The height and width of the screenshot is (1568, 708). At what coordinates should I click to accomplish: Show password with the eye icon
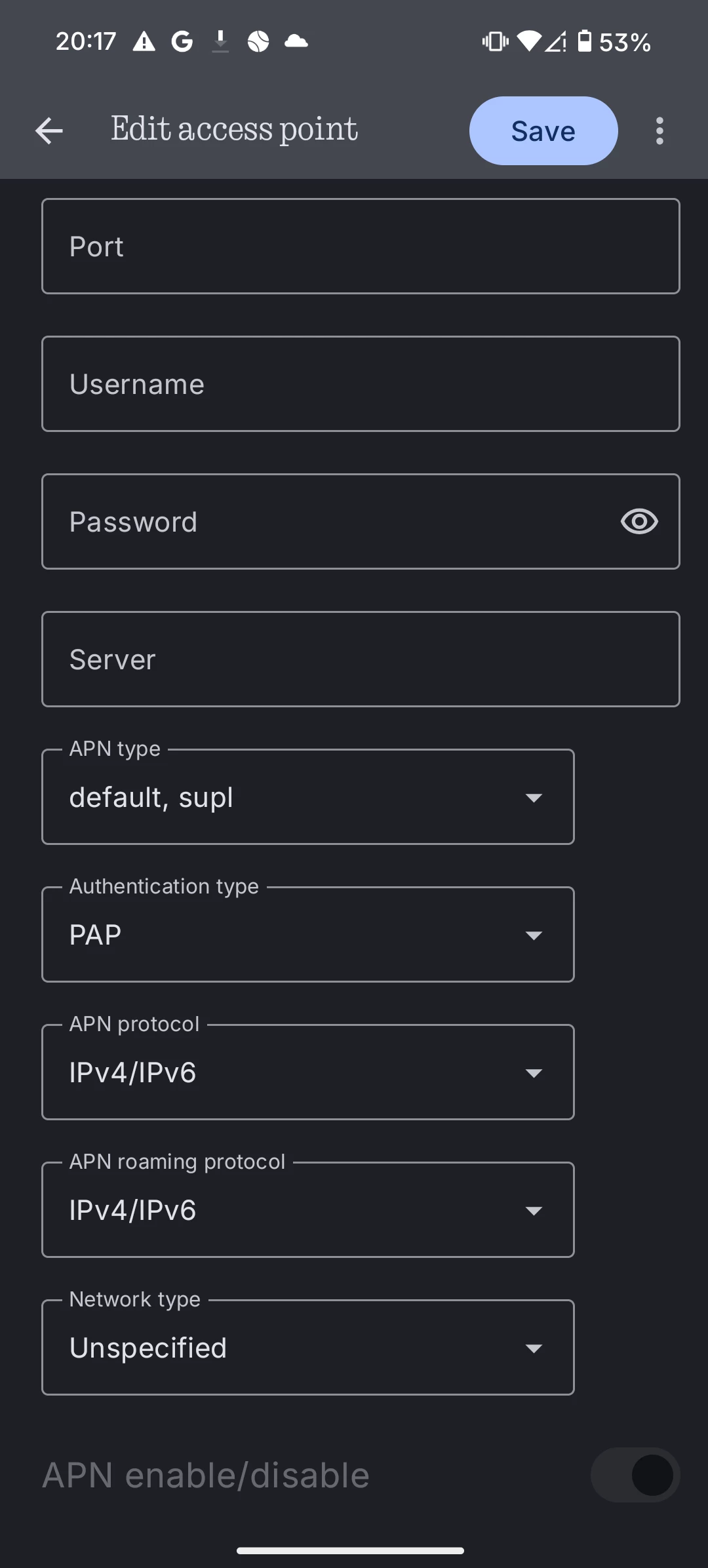coord(639,522)
